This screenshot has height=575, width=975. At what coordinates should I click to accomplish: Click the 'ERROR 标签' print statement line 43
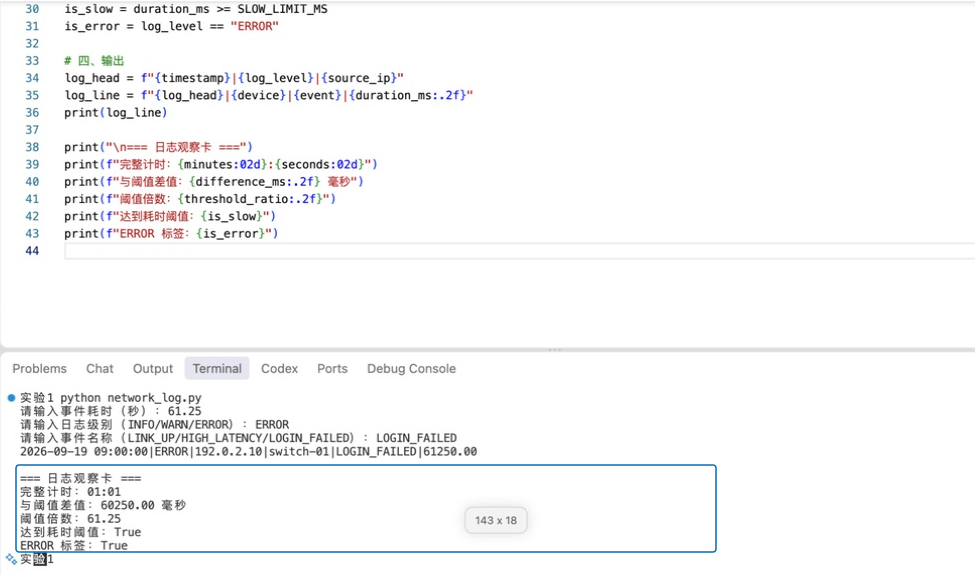(x=171, y=234)
